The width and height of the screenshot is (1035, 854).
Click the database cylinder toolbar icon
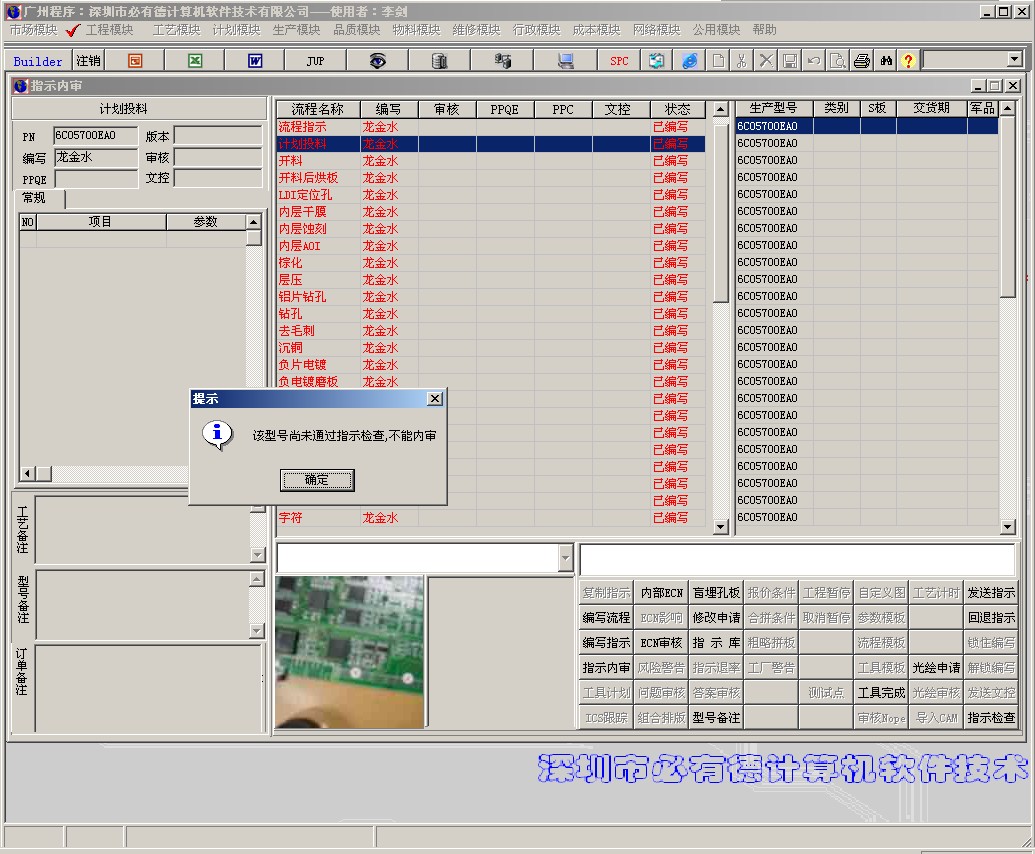(439, 61)
